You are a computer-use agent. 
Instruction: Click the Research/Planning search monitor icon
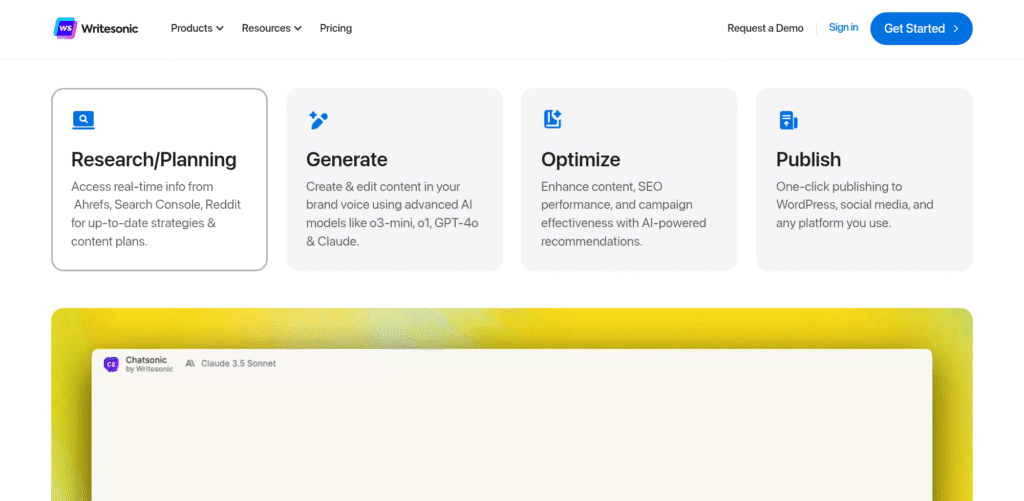point(83,120)
